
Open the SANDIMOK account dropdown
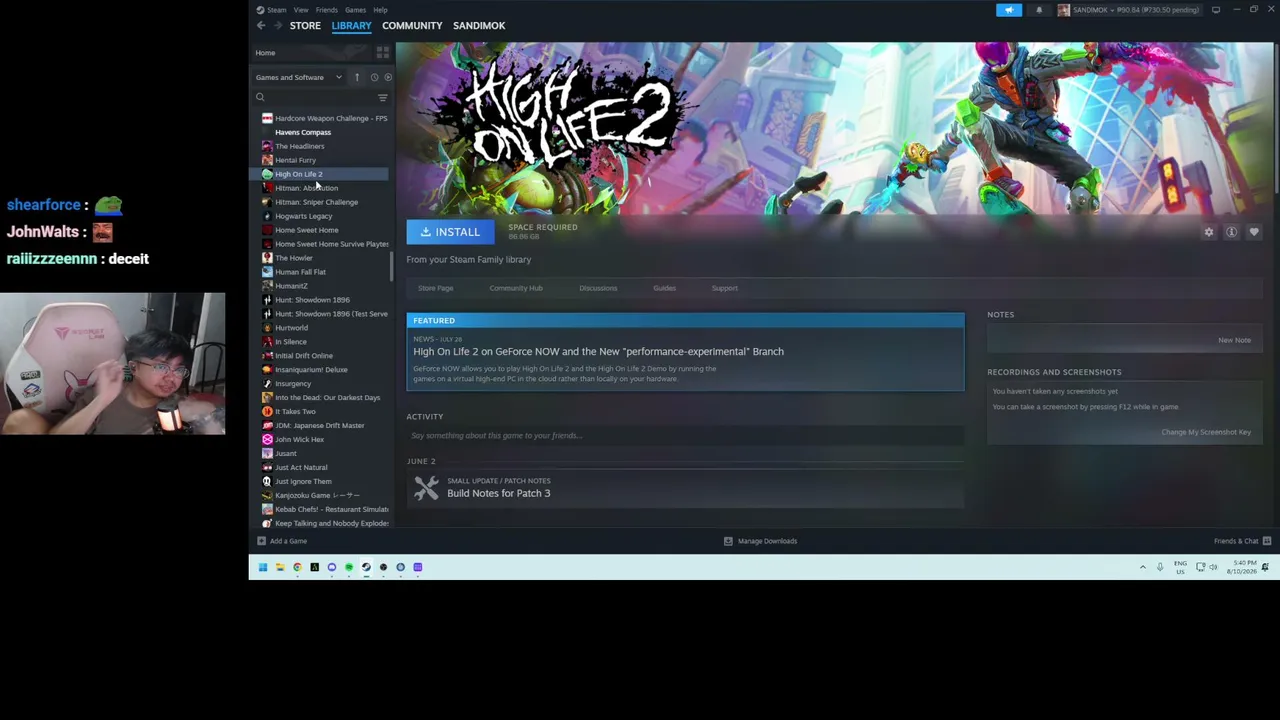pyautogui.click(x=1136, y=10)
